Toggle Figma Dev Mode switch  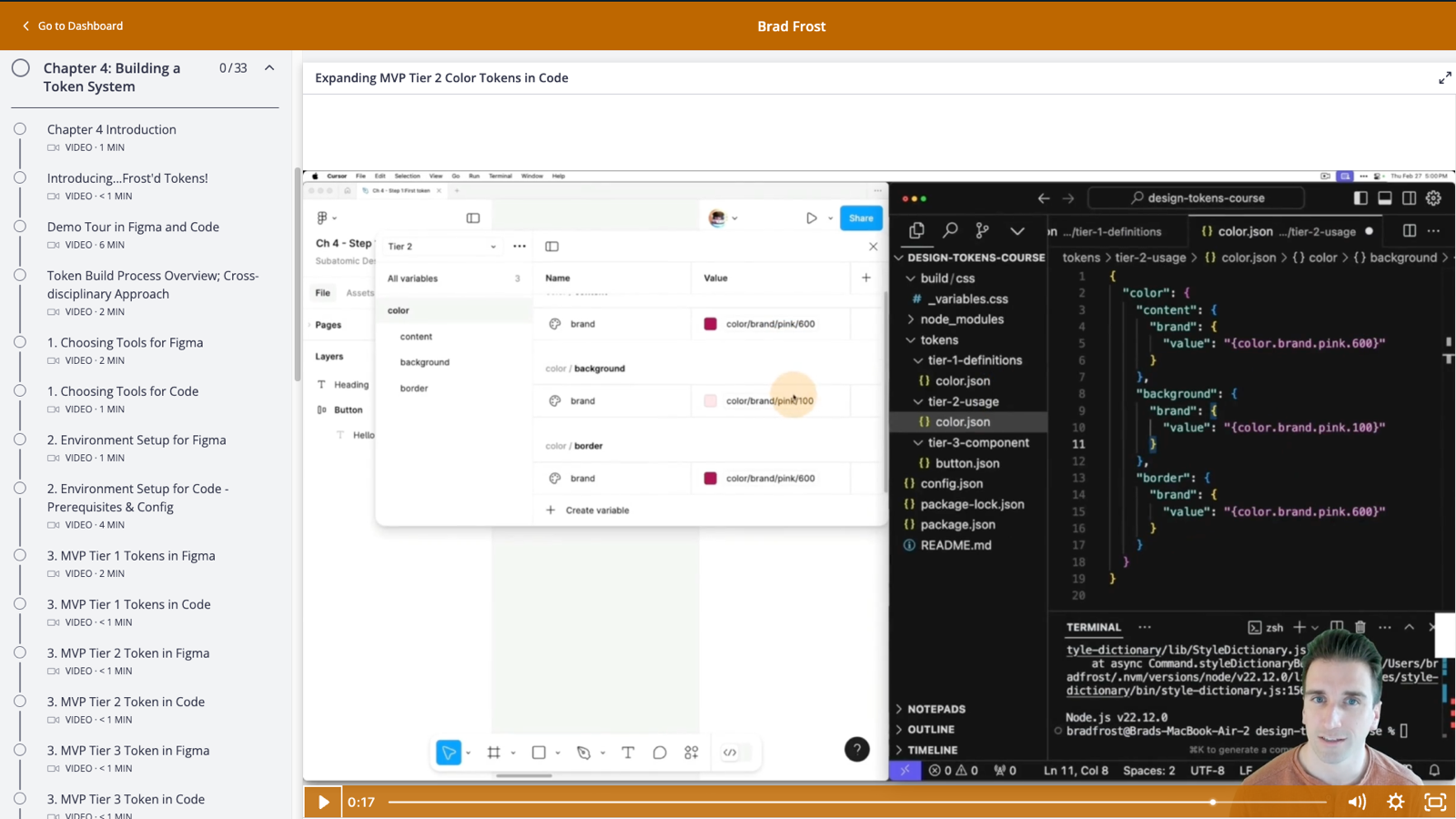click(x=737, y=753)
